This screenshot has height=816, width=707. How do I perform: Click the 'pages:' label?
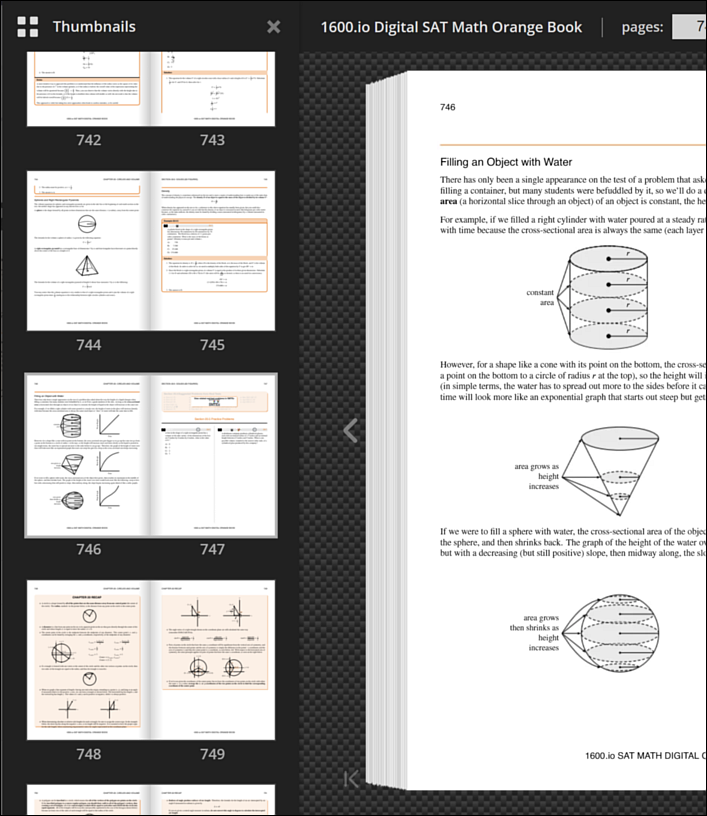coord(642,27)
